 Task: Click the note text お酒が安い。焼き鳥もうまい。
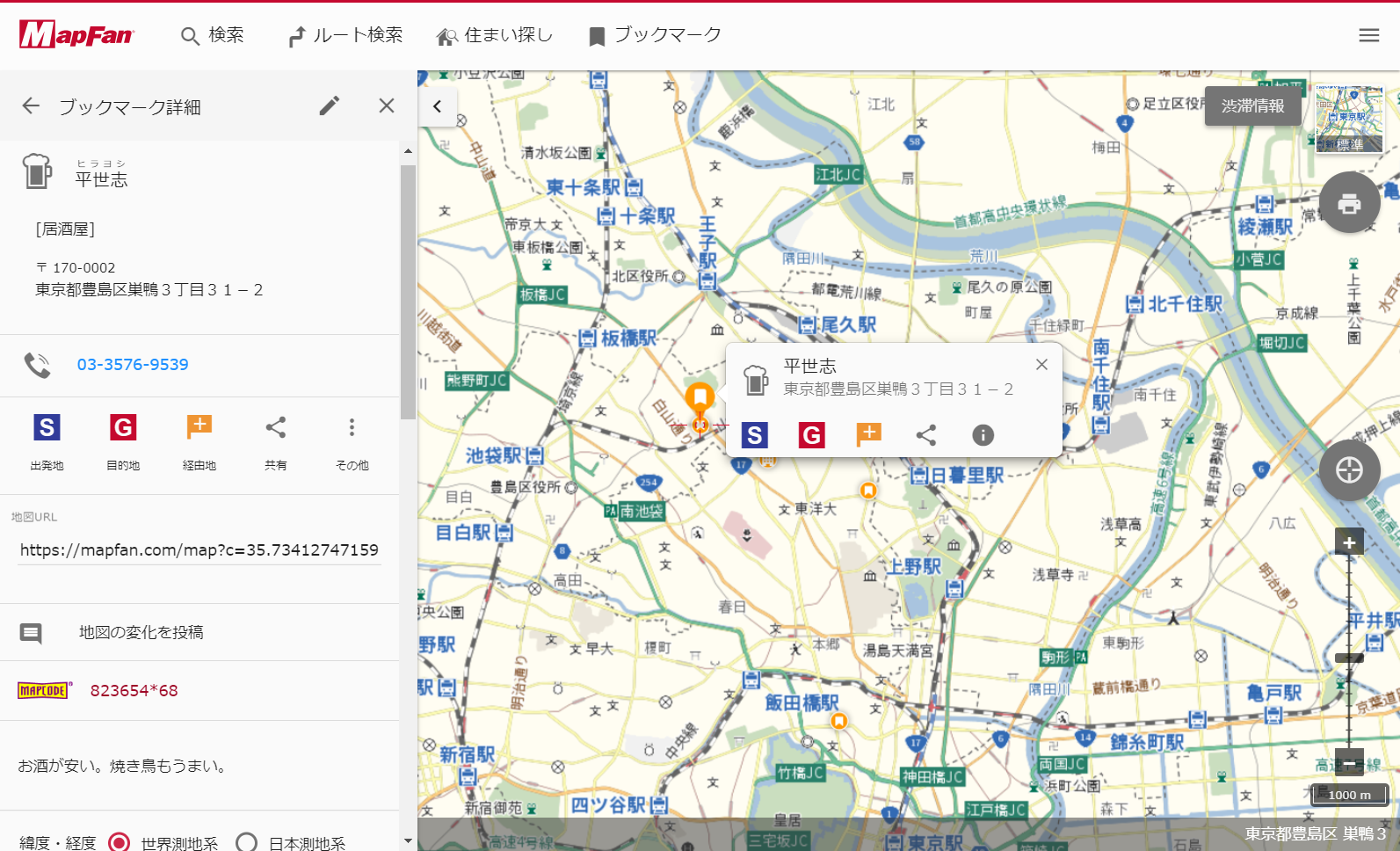(124, 767)
